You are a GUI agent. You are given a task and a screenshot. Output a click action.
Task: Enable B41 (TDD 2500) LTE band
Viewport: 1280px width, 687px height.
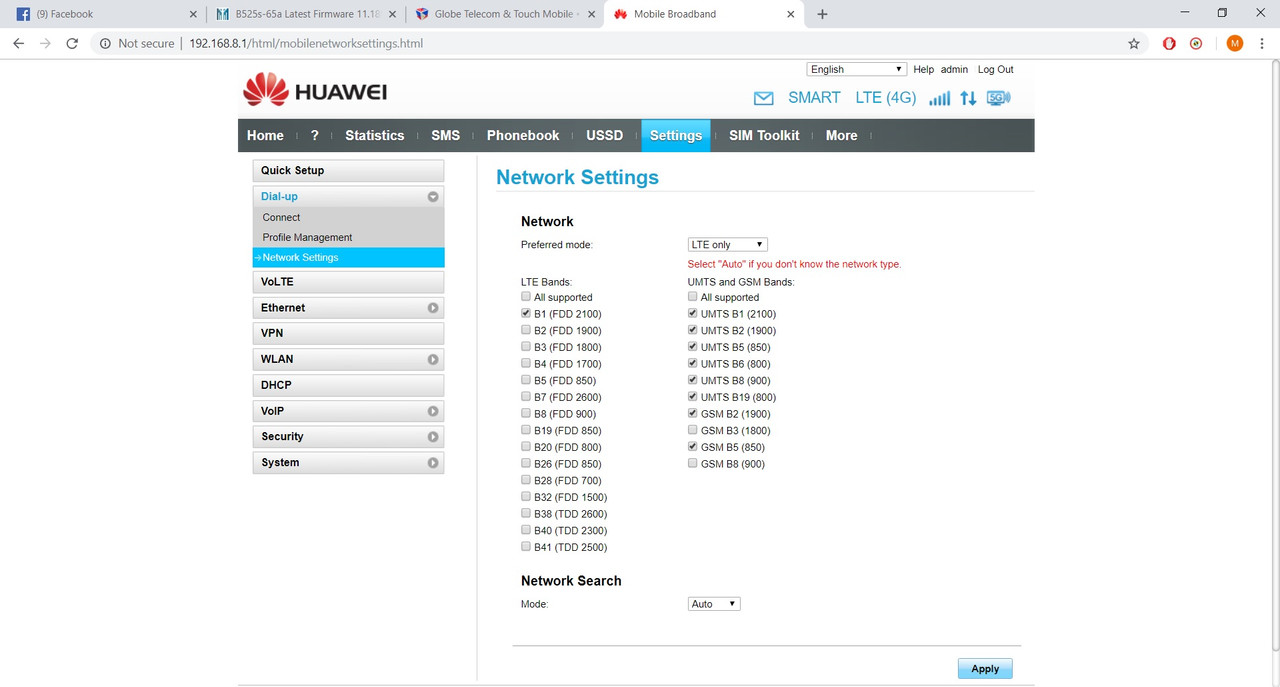coord(526,547)
